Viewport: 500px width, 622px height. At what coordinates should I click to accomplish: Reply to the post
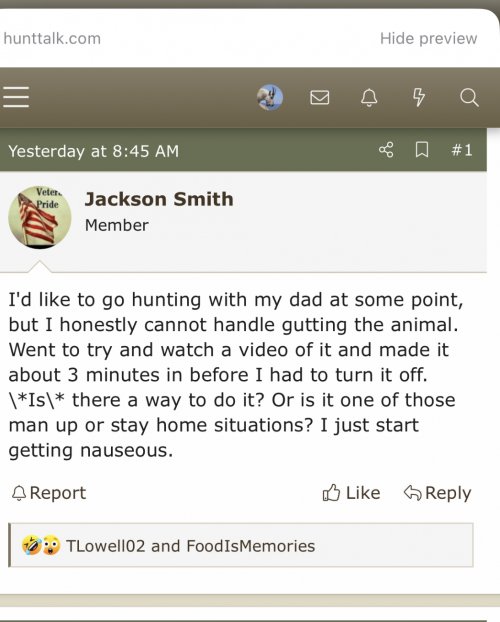[437, 493]
